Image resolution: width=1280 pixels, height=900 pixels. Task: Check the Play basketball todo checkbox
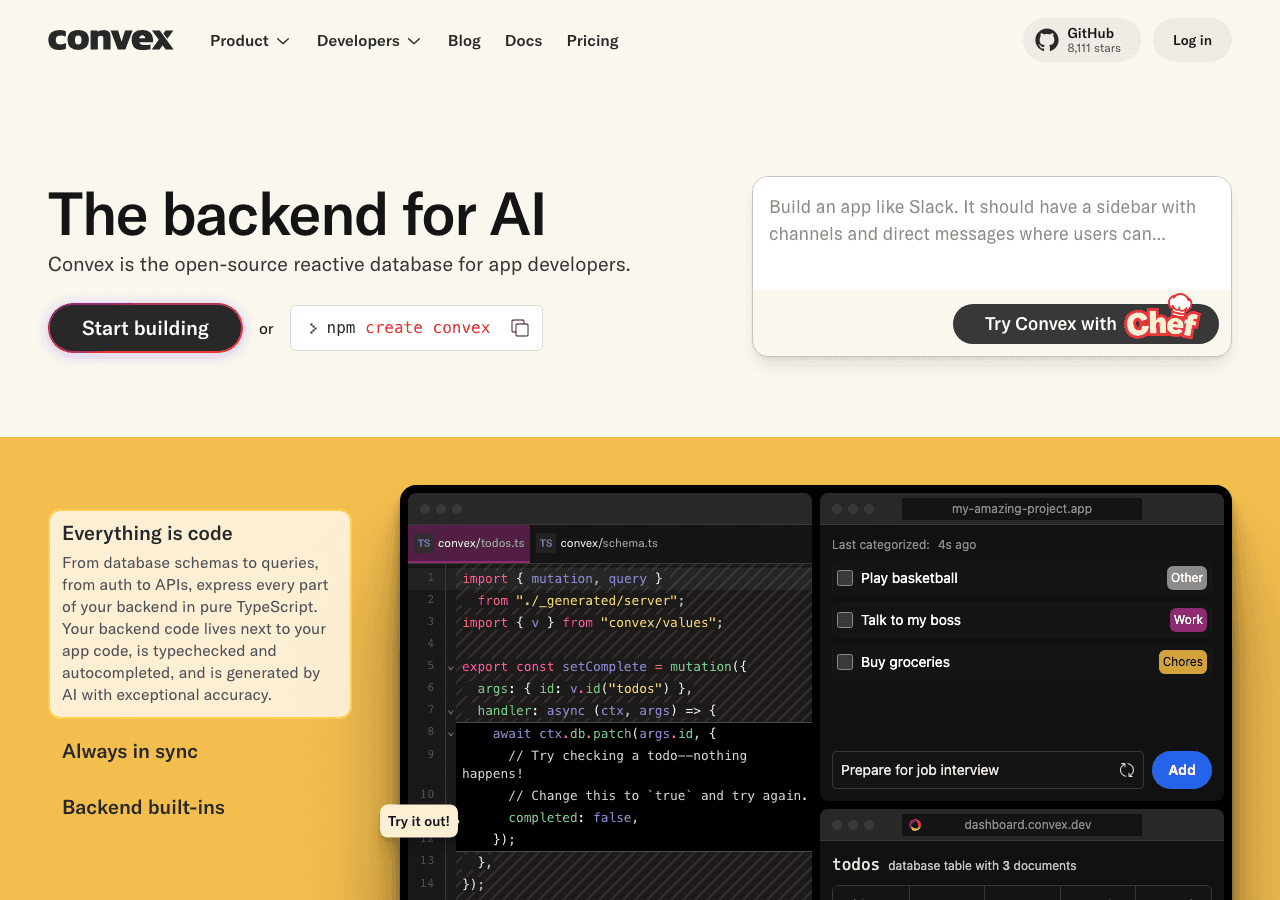(845, 578)
